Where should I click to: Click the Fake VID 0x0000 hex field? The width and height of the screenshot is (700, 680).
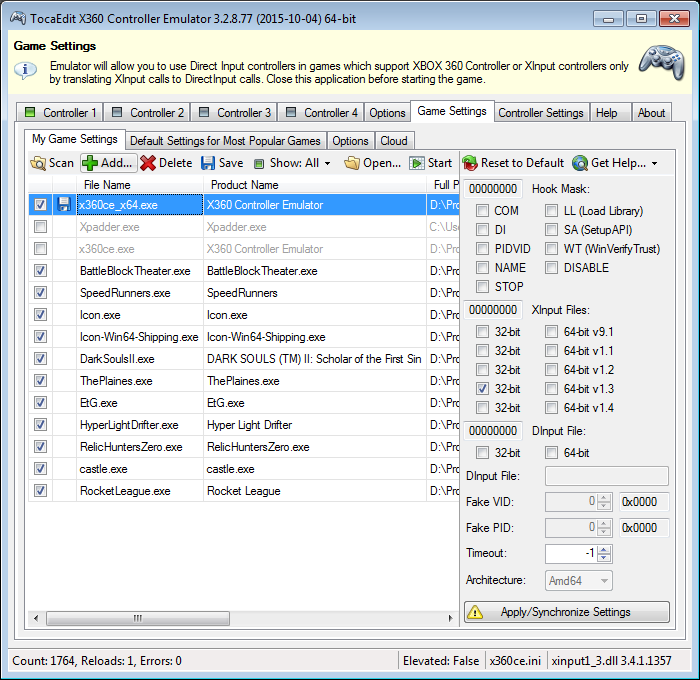click(x=644, y=502)
